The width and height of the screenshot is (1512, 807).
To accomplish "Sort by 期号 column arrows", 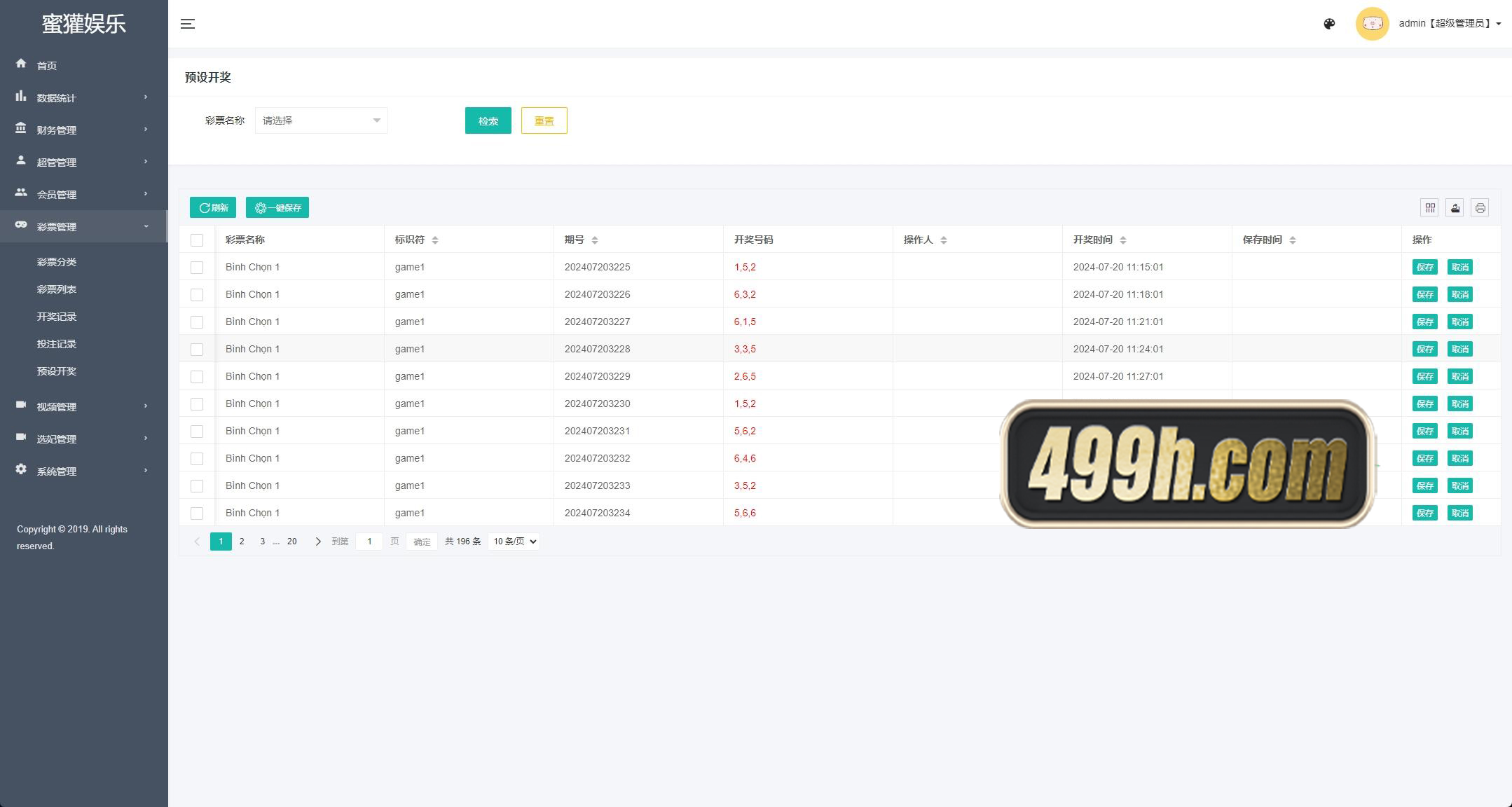I will 595,240.
